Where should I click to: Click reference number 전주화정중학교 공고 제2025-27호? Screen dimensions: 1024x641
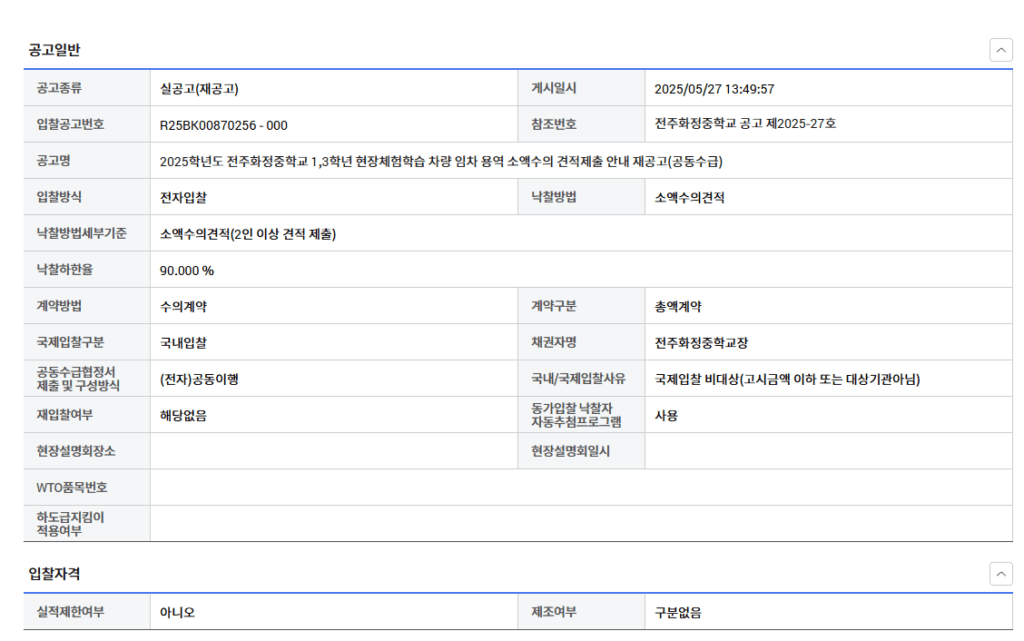pyautogui.click(x=745, y=123)
